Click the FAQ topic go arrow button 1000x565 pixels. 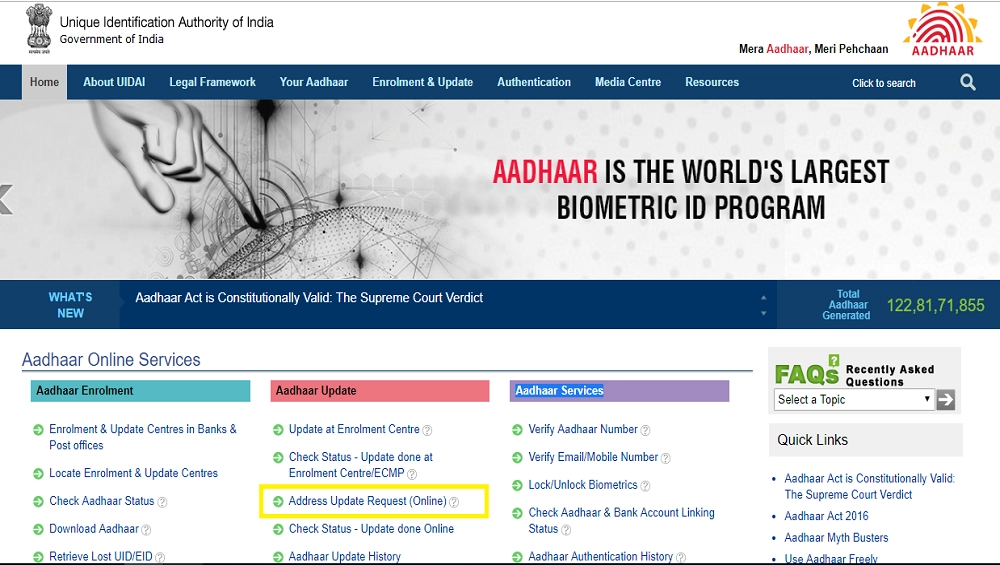point(946,400)
